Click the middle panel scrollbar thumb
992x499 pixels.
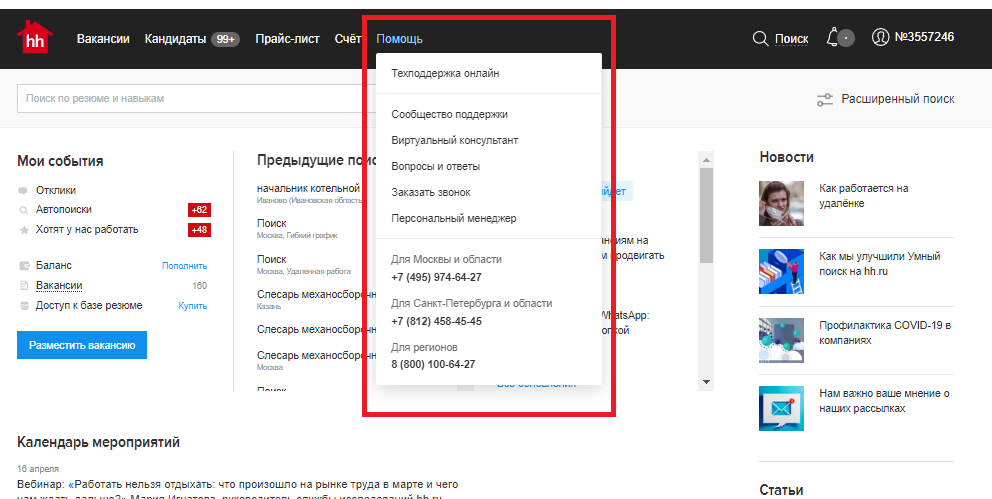coord(707,215)
